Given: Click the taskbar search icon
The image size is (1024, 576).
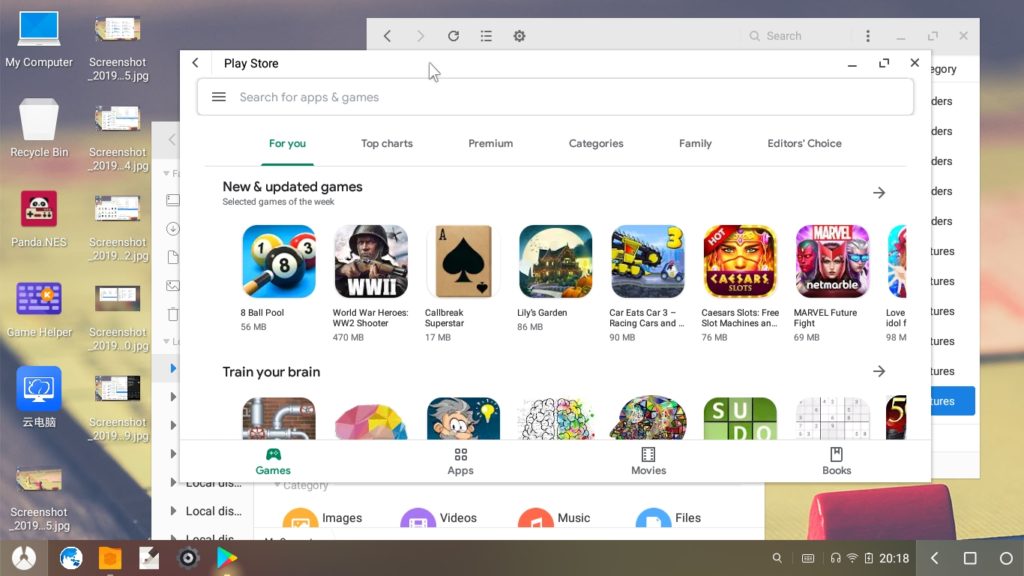Looking at the screenshot, I should 777,558.
